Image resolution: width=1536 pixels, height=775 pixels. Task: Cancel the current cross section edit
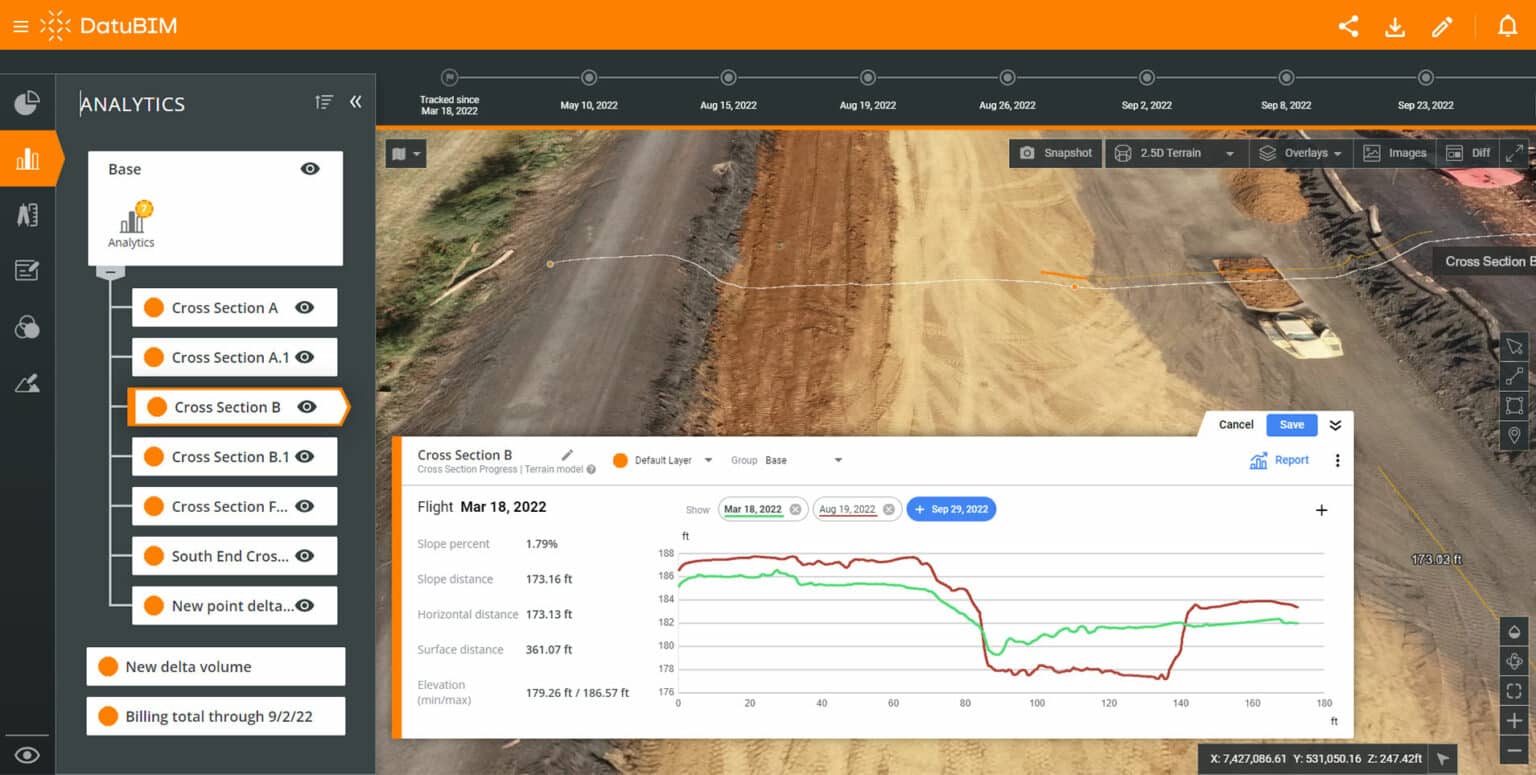point(1235,424)
